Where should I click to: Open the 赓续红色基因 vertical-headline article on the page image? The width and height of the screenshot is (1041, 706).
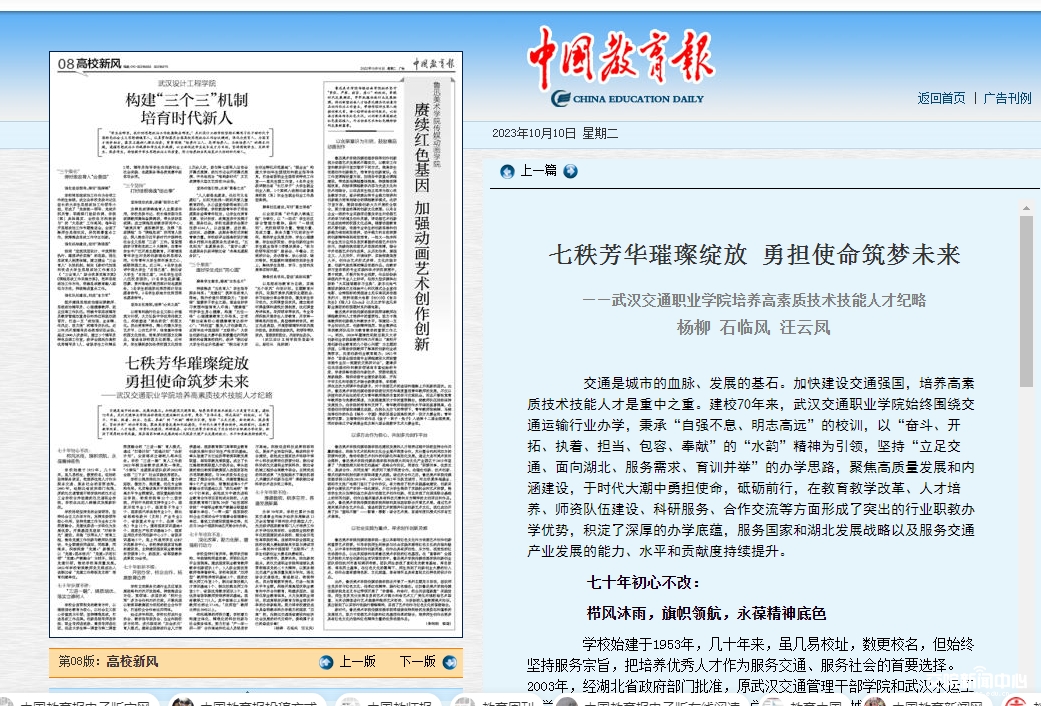(422, 226)
